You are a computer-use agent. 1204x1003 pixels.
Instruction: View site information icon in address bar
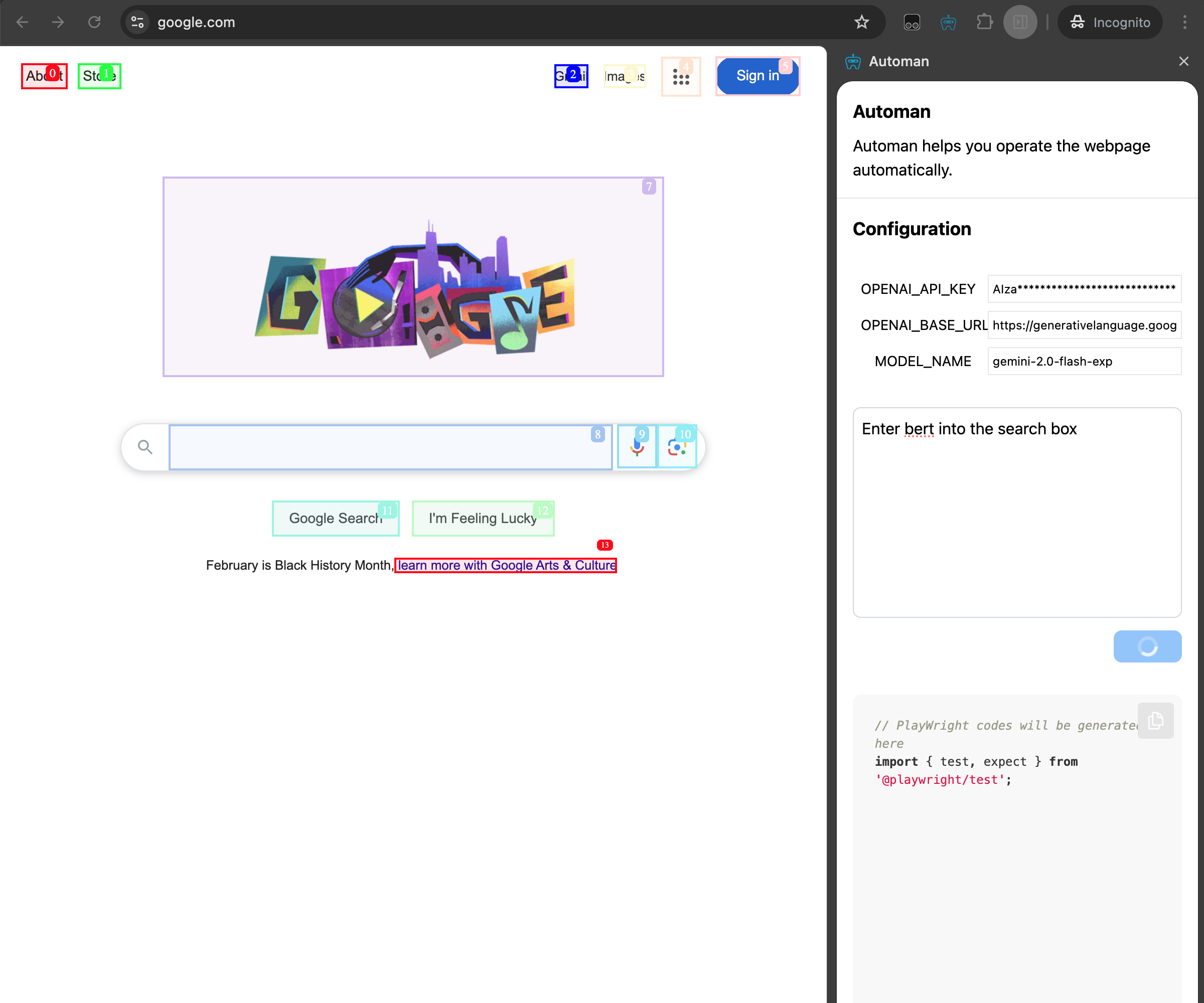(137, 23)
